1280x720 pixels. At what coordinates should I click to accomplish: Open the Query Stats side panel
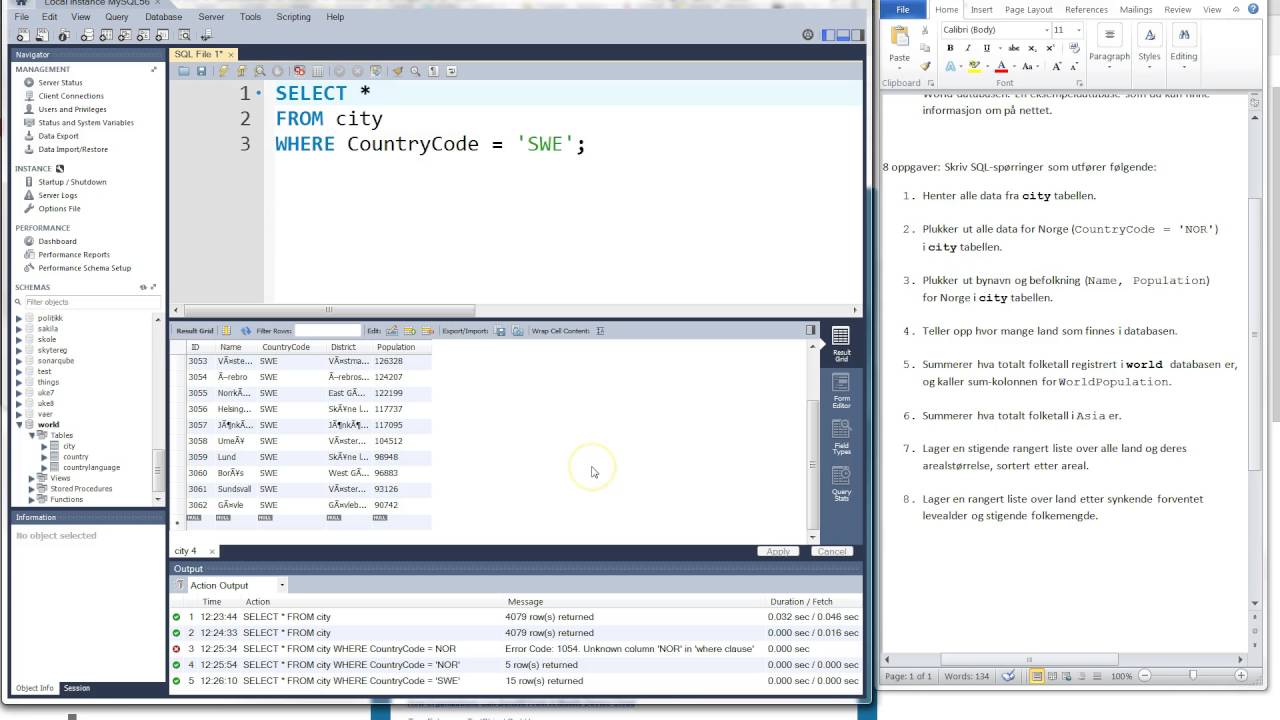(841, 482)
